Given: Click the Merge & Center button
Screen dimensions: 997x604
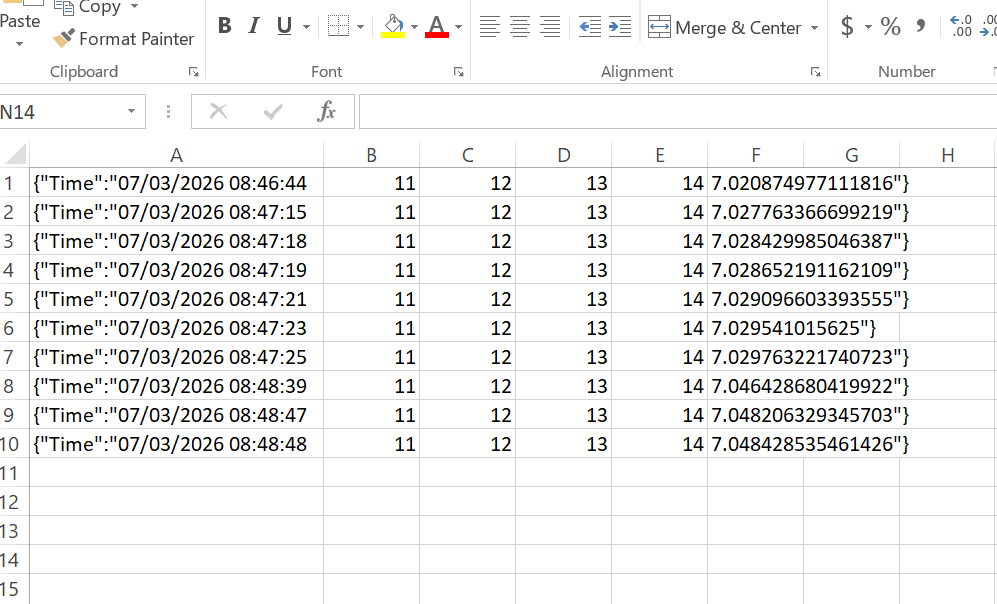Looking at the screenshot, I should [x=725, y=28].
